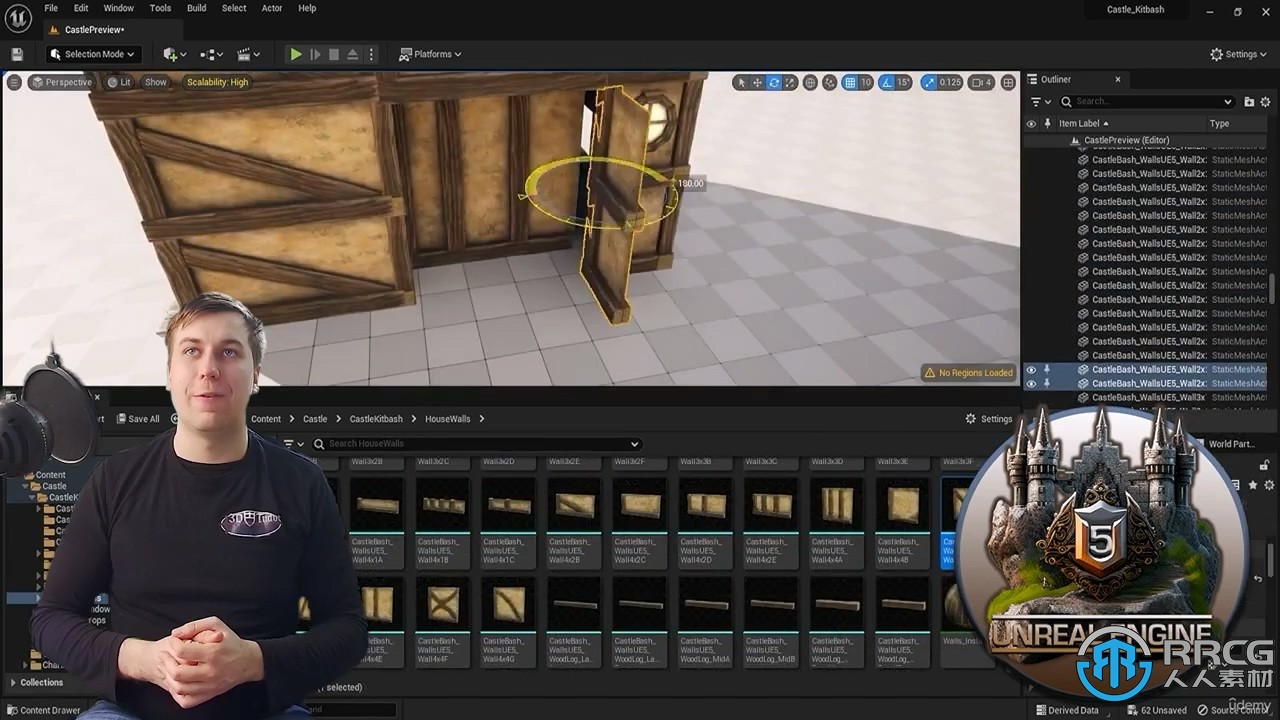
Task: Open the Selection Mode dropdown
Action: pyautogui.click(x=93, y=54)
